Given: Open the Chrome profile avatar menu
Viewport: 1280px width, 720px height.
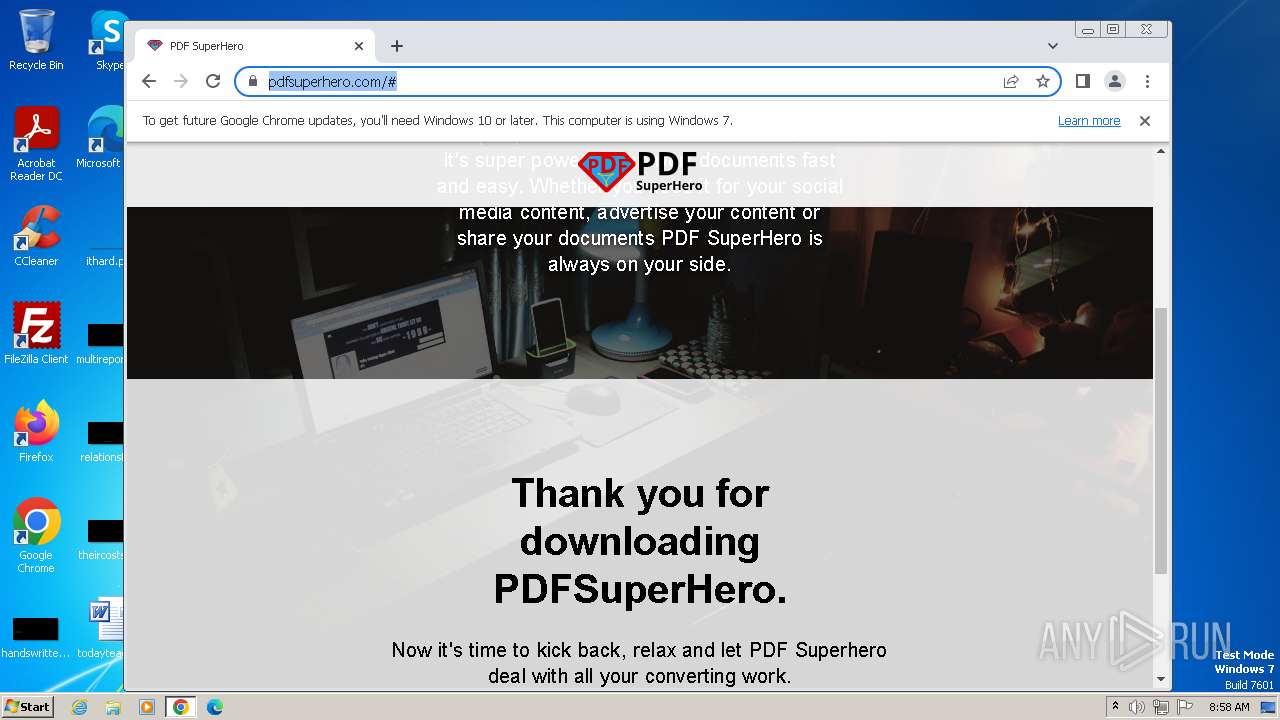Looking at the screenshot, I should (x=1115, y=81).
